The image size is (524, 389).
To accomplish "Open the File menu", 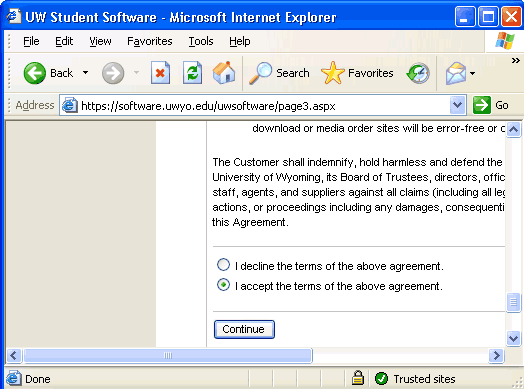I will pyautogui.click(x=31, y=41).
